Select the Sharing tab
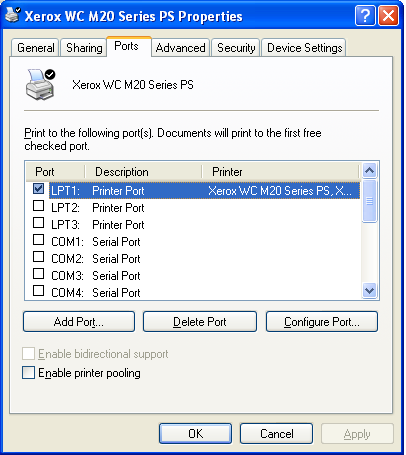406x455 pixels. 84,48
